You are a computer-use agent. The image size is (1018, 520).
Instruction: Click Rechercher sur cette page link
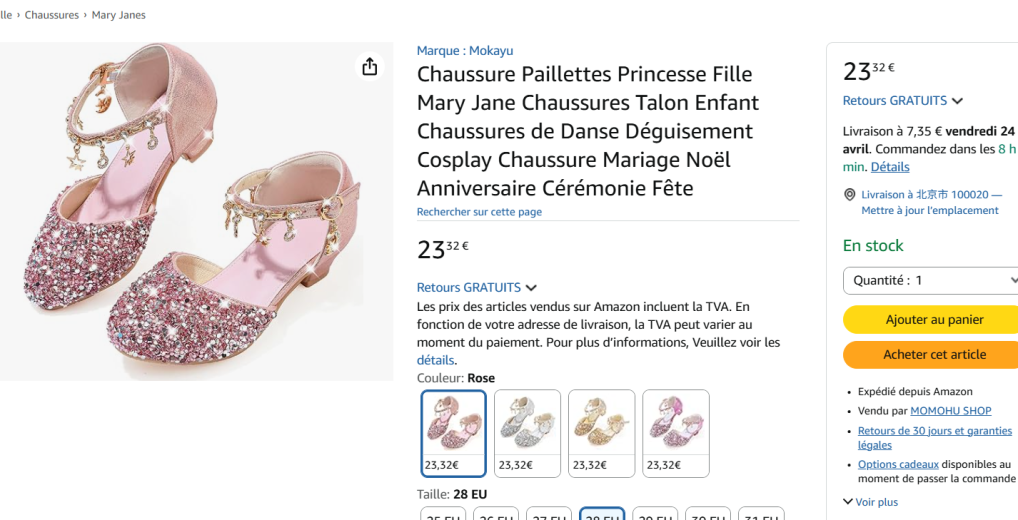(x=479, y=212)
